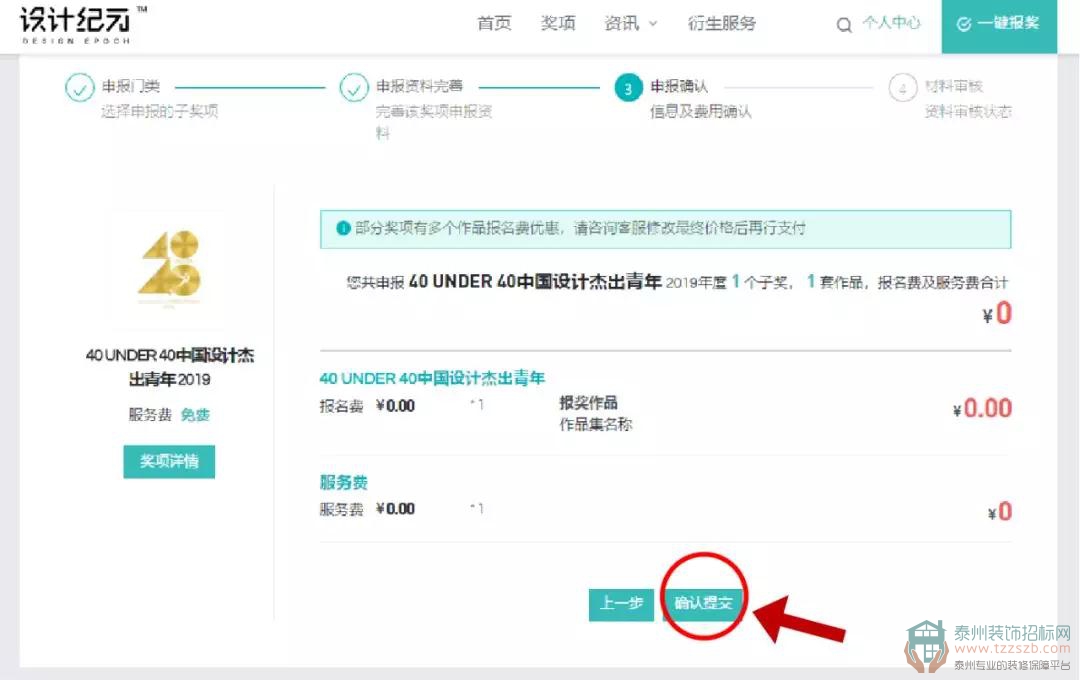This screenshot has height=680, width=1080.
Task: Click the 设计纪元 Design Epoch logo
Action: coord(81,25)
